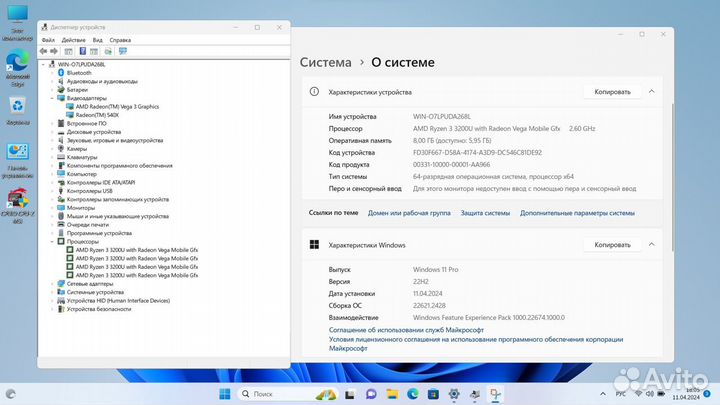
Task: Open the Вид menu
Action: 98,40
